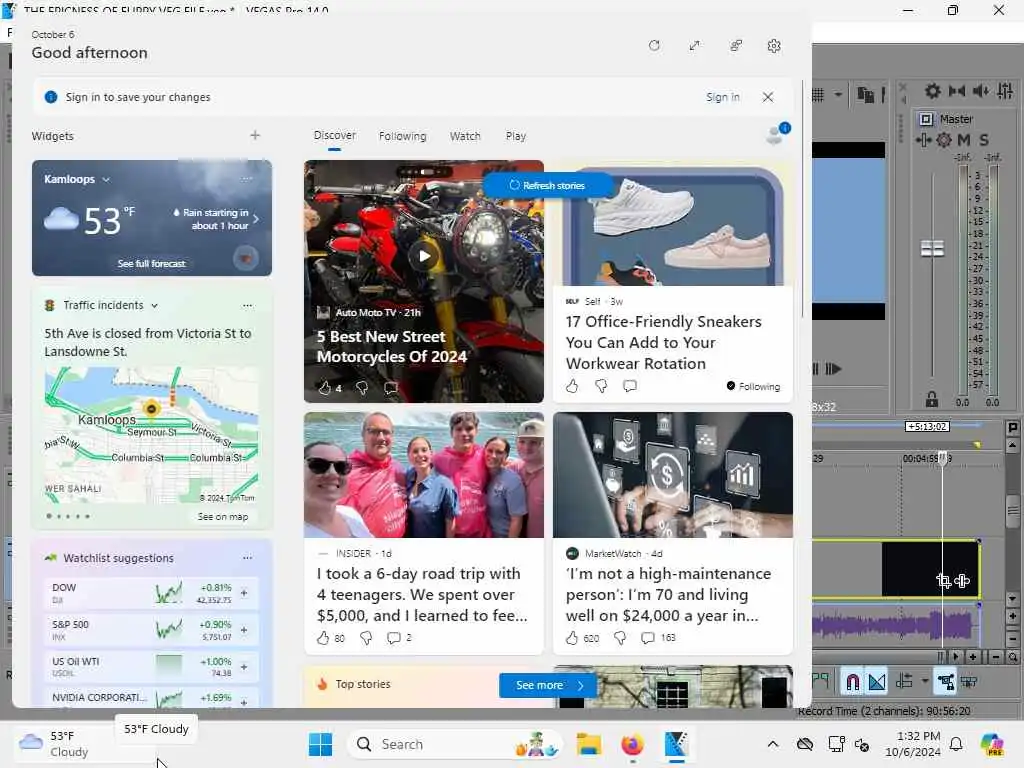Open File Explorer from the taskbar

tap(588, 744)
